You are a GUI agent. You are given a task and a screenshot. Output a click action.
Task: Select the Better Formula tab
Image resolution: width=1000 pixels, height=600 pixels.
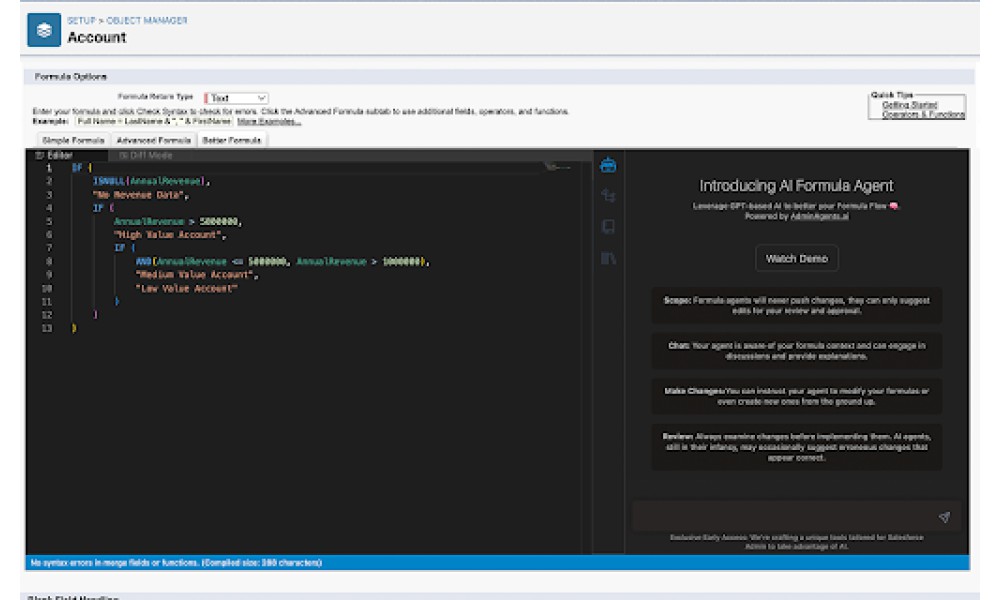232,140
